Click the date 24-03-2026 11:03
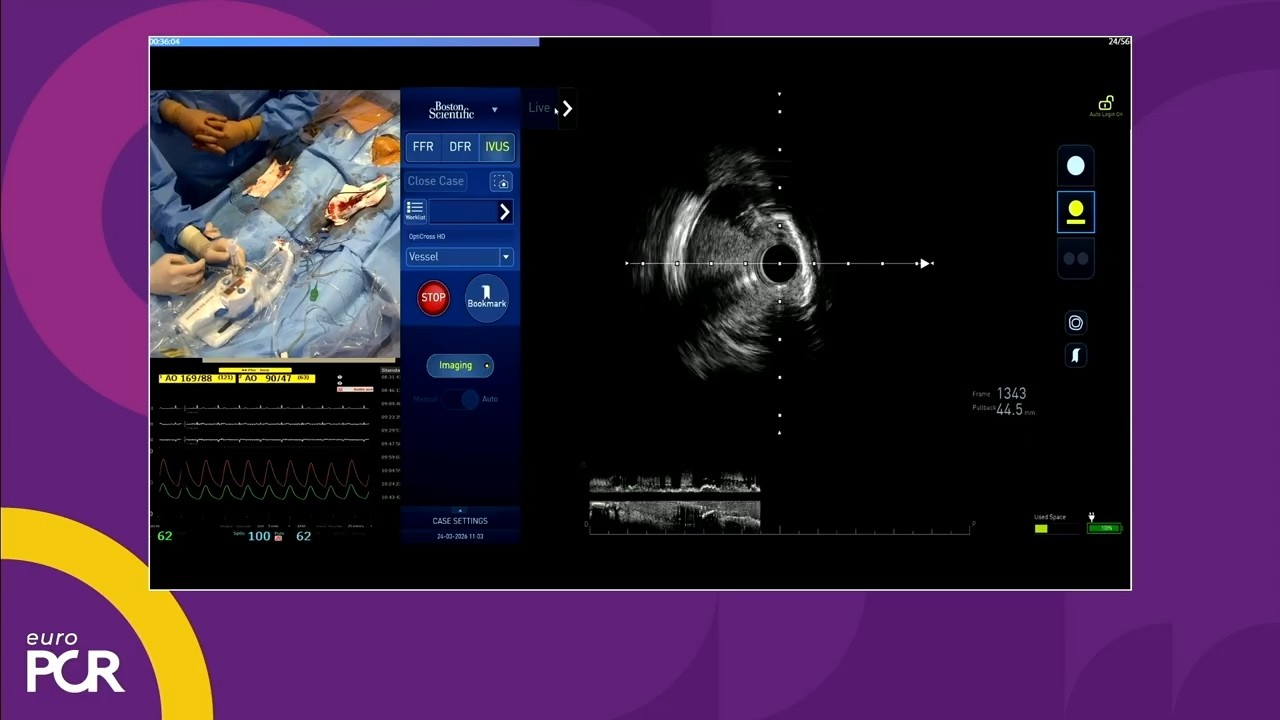This screenshot has width=1280, height=720. [460, 537]
